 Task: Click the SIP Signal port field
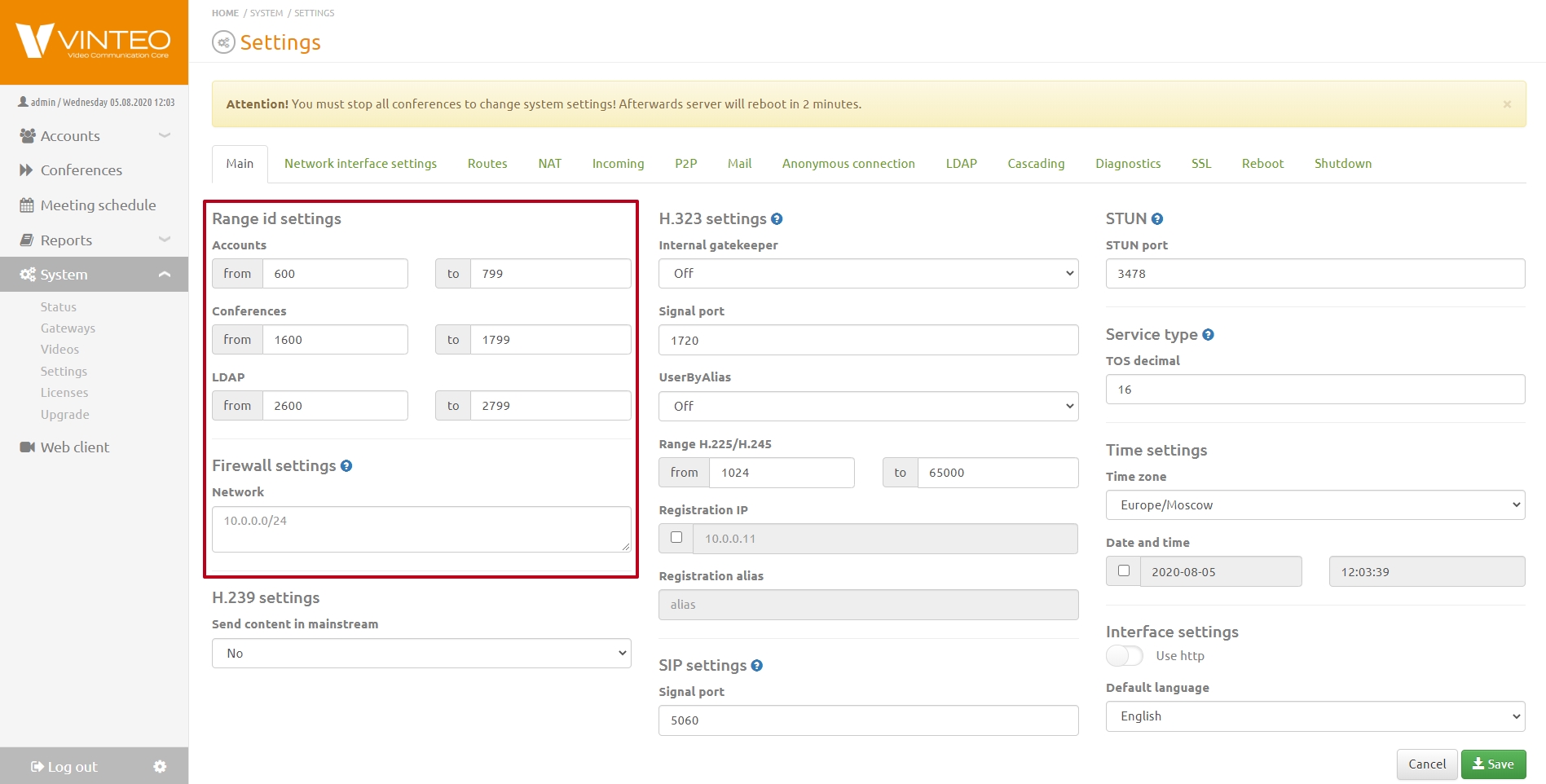[x=869, y=720]
